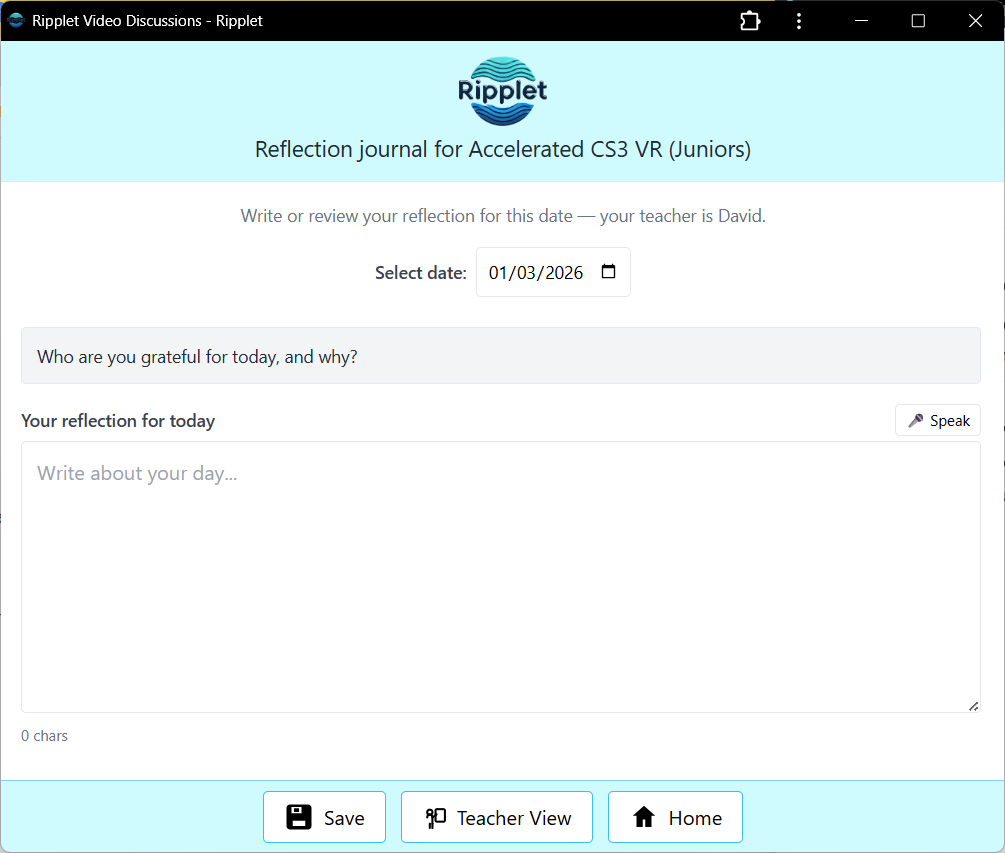The image size is (1005, 853).
Task: Select the Save button
Action: 324,817
